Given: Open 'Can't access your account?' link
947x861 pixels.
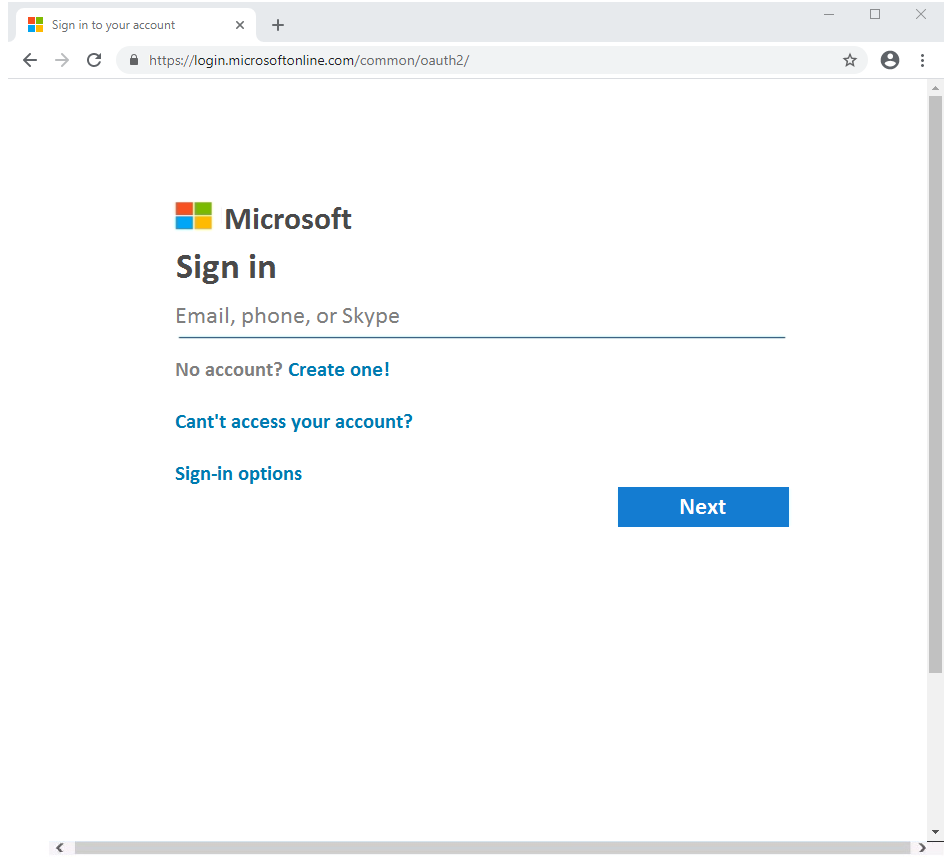Looking at the screenshot, I should [x=293, y=422].
